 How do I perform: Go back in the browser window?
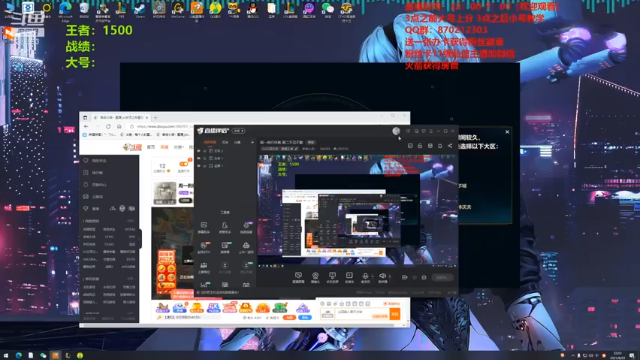[x=86, y=127]
